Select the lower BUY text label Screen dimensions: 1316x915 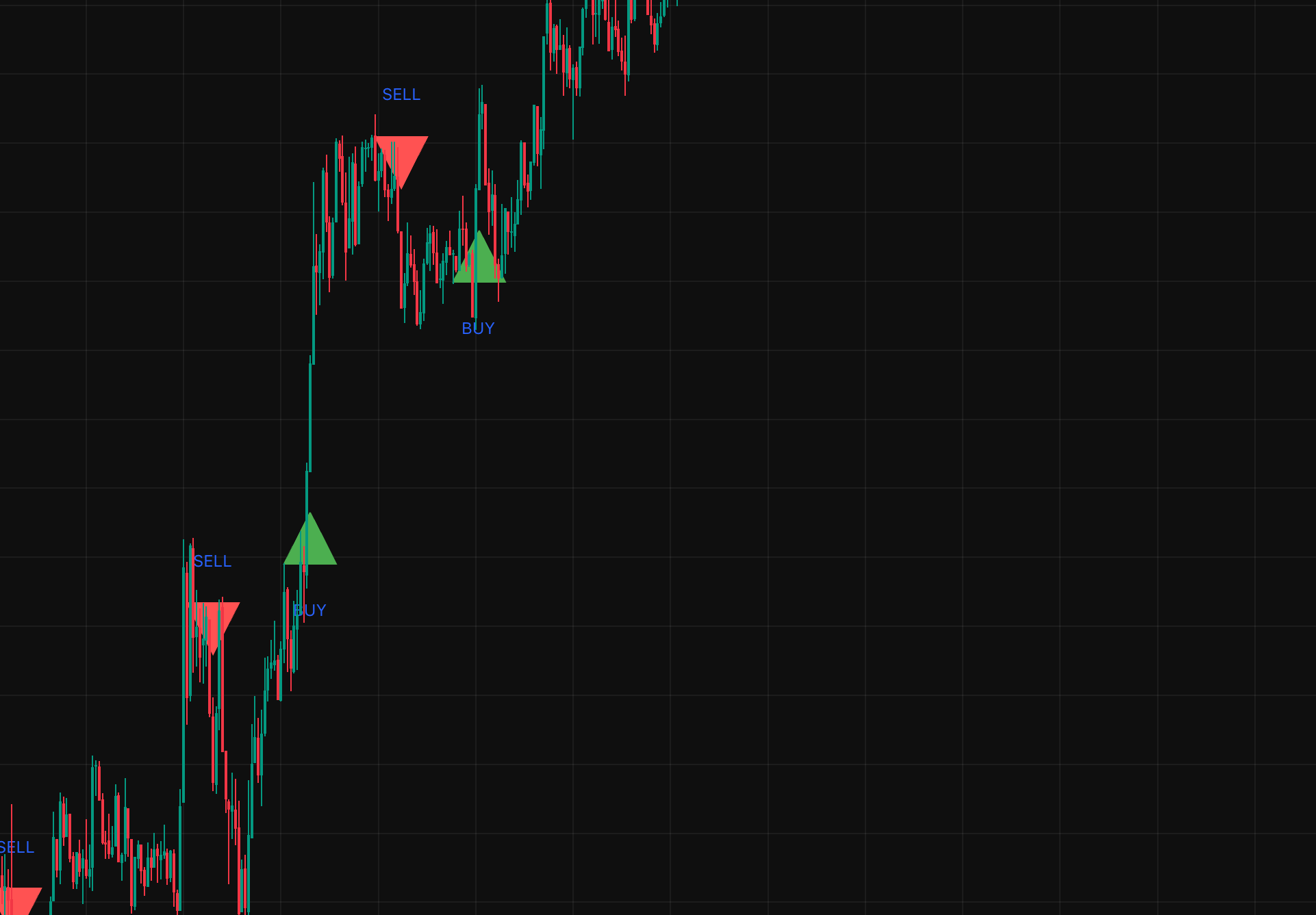(309, 610)
